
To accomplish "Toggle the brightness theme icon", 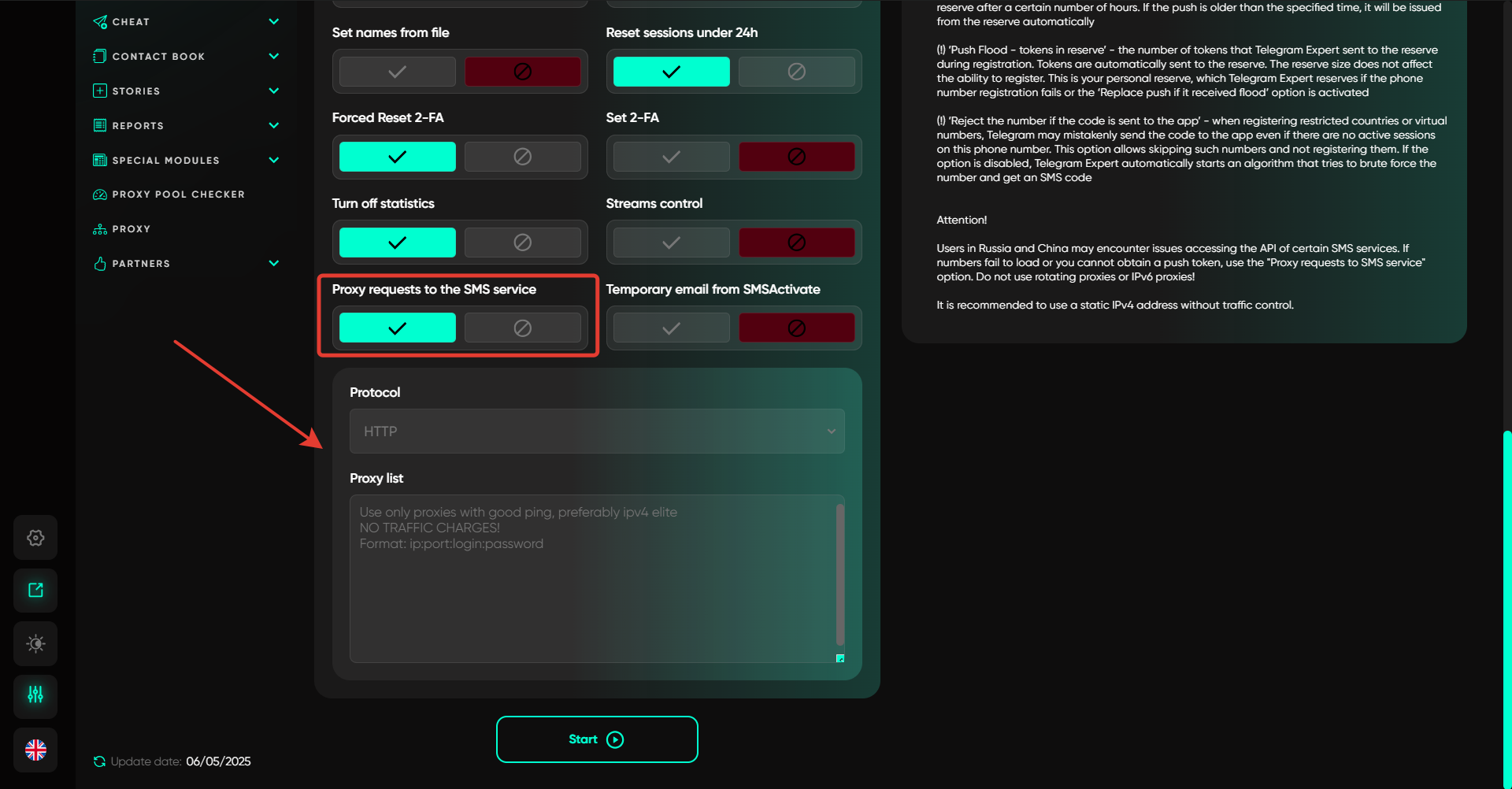I will (35, 644).
